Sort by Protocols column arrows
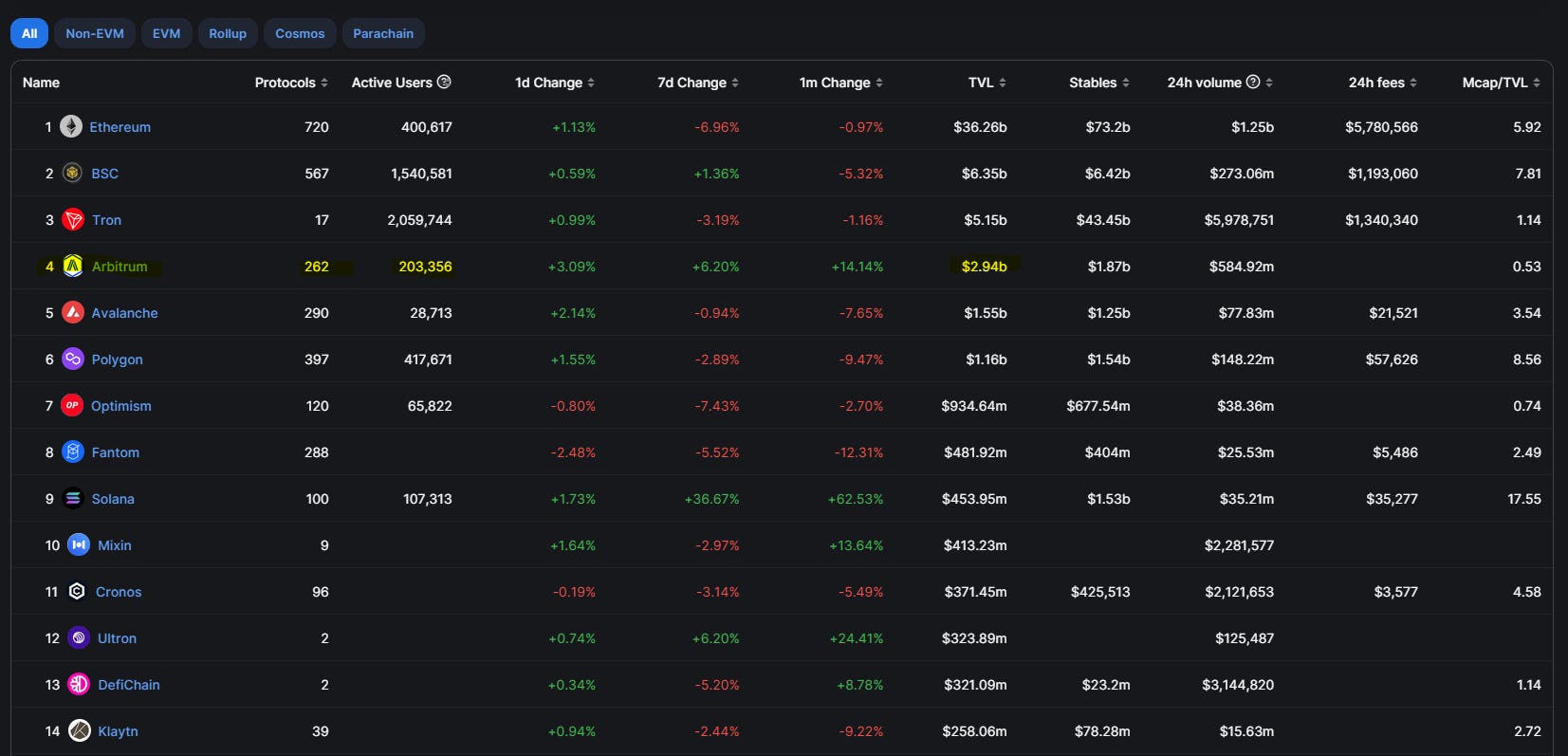 pos(324,83)
